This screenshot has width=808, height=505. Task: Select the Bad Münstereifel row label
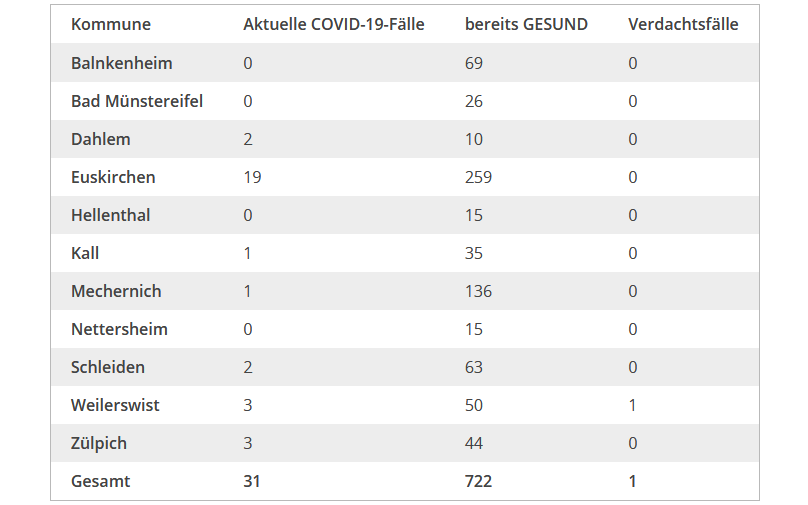point(137,101)
